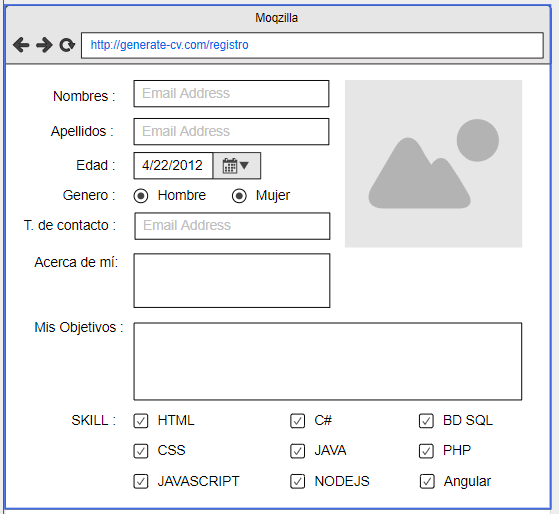
Task: Toggle the JAVA skill checkbox
Action: tap(298, 451)
